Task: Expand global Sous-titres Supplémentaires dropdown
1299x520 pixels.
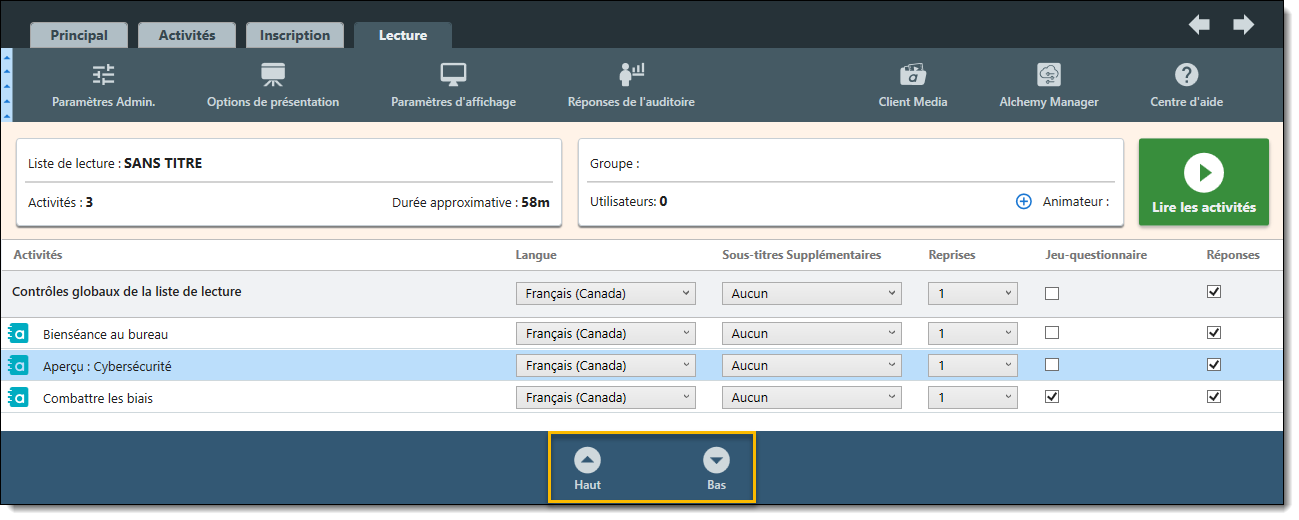Action: click(811, 294)
